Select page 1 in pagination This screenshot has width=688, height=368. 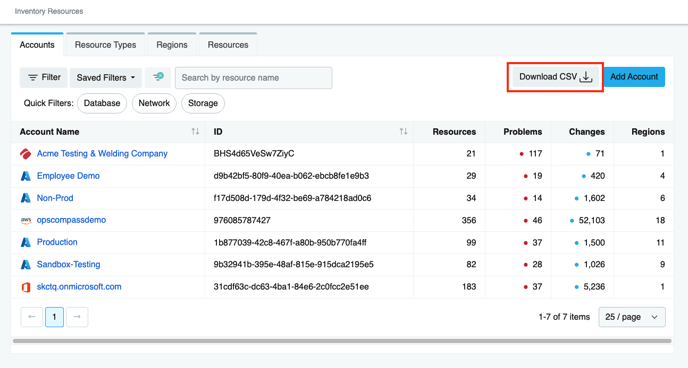click(x=54, y=317)
